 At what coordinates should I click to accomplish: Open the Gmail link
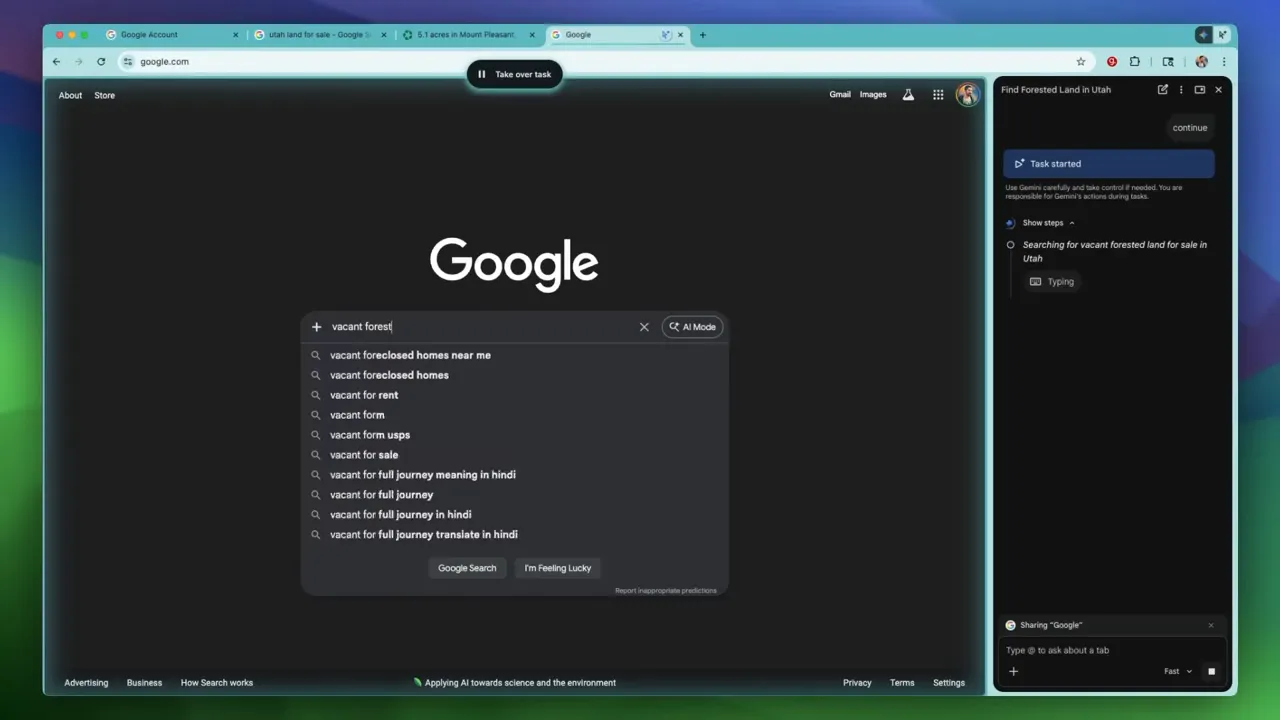click(x=840, y=95)
